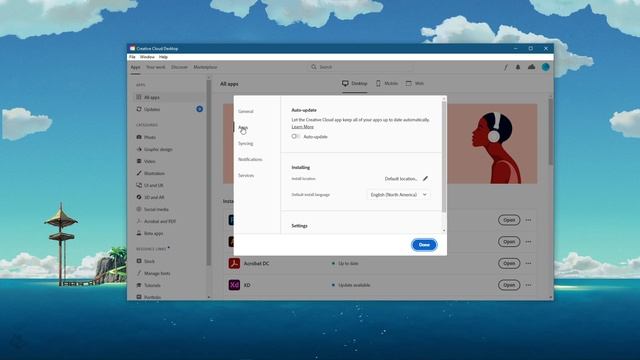
Task: Toggle the Auto-update switch
Action: pyautogui.click(x=296, y=136)
